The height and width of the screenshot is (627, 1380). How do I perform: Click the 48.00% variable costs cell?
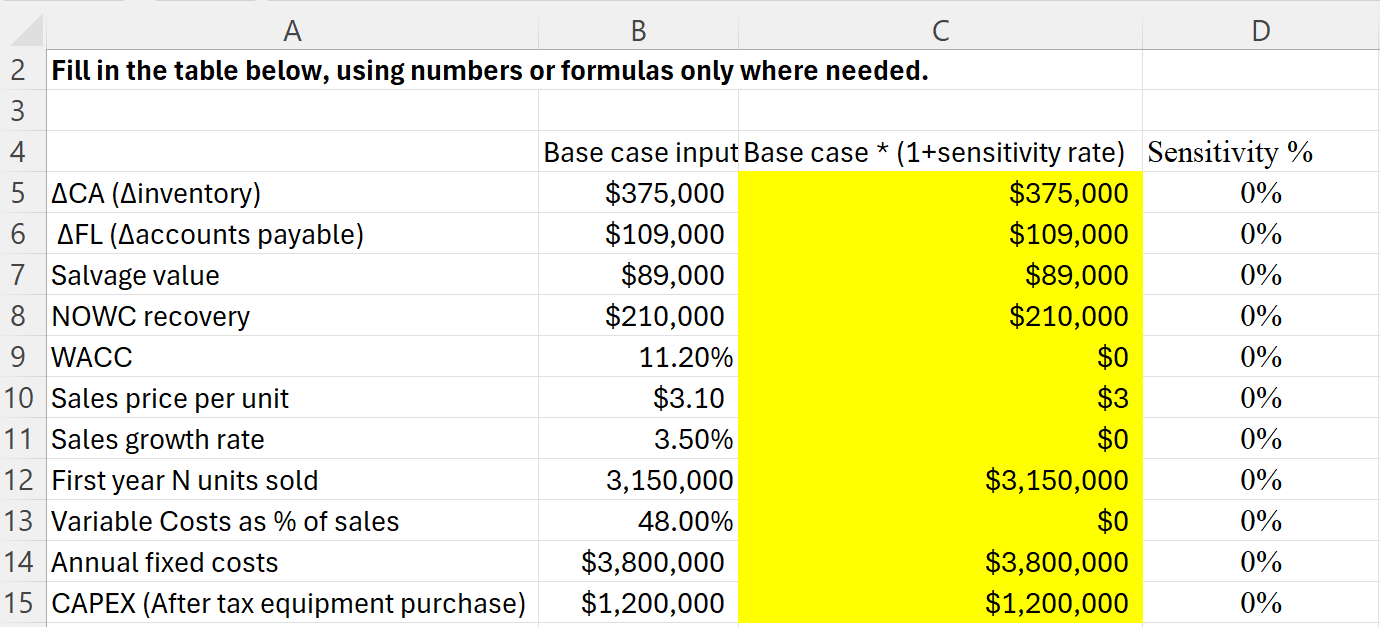tap(638, 521)
